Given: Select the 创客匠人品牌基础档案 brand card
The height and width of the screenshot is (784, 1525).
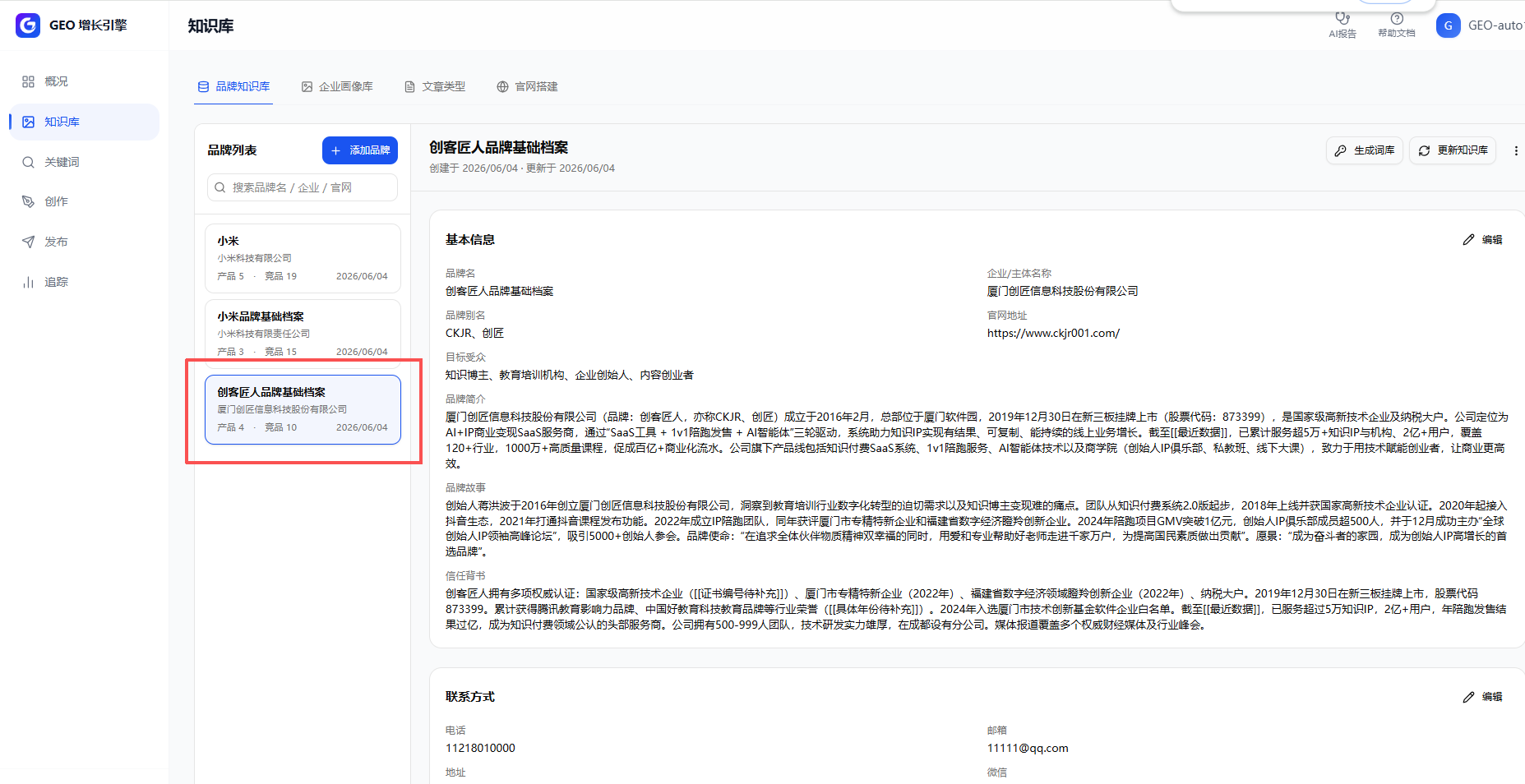Looking at the screenshot, I should pos(303,409).
